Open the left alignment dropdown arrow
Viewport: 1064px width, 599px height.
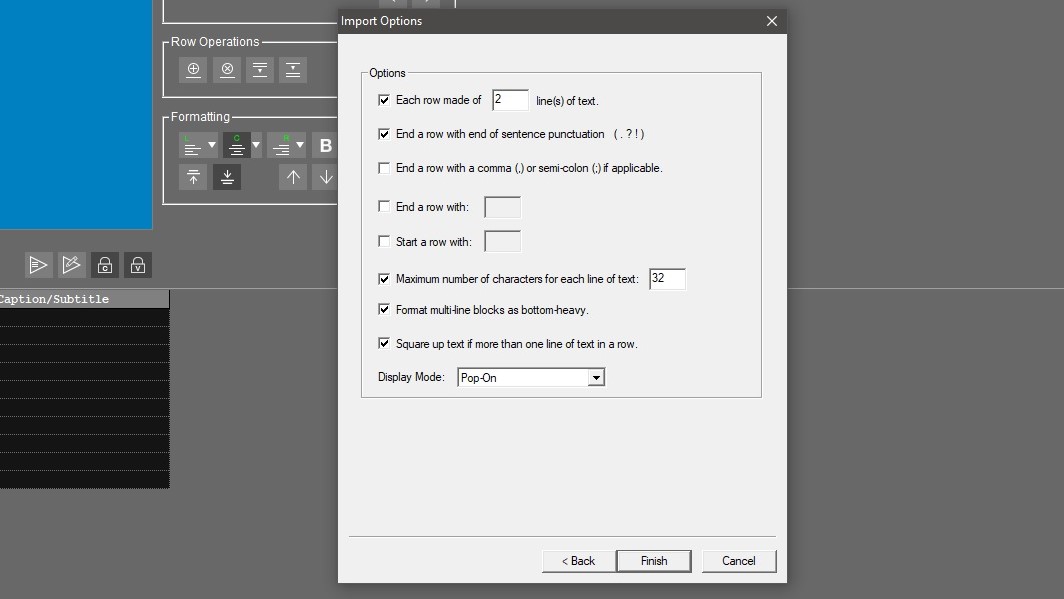(211, 145)
